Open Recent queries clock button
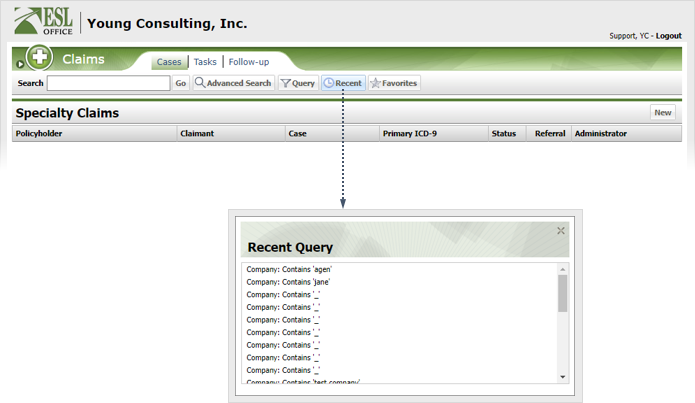Viewport: 695px width, 403px height. click(343, 83)
